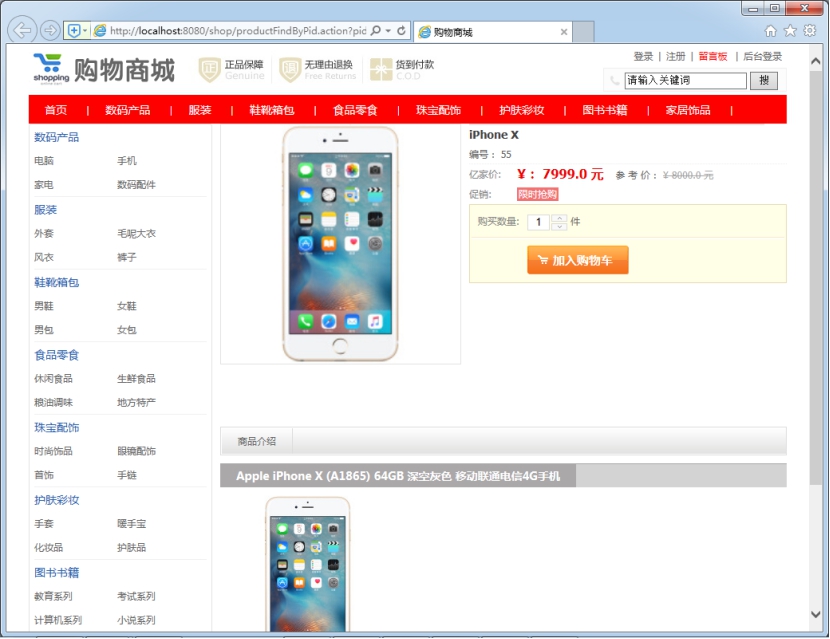Screen dimensions: 830x639
Task: Click the iPhone image in product description
Action: [x=308, y=564]
